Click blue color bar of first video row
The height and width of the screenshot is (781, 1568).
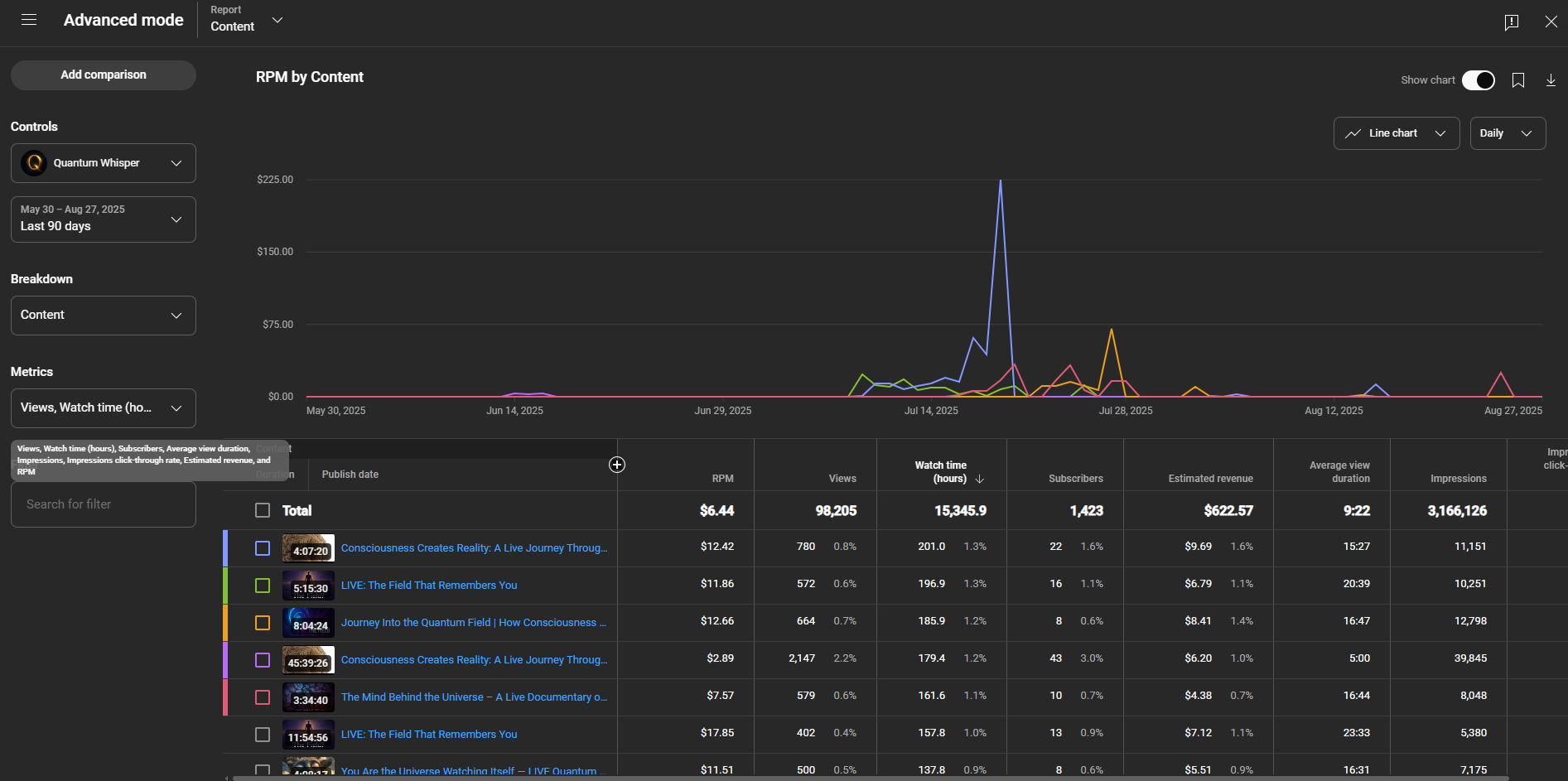(x=225, y=548)
